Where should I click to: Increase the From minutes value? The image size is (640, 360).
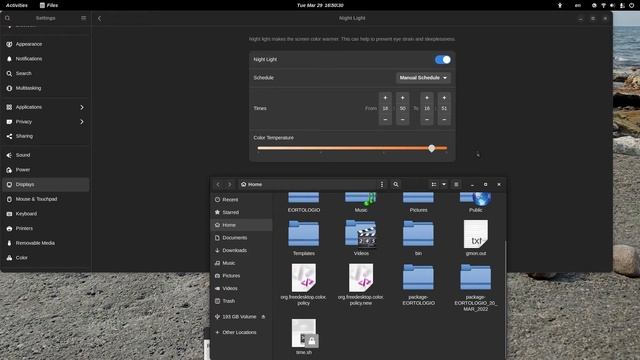pos(402,98)
